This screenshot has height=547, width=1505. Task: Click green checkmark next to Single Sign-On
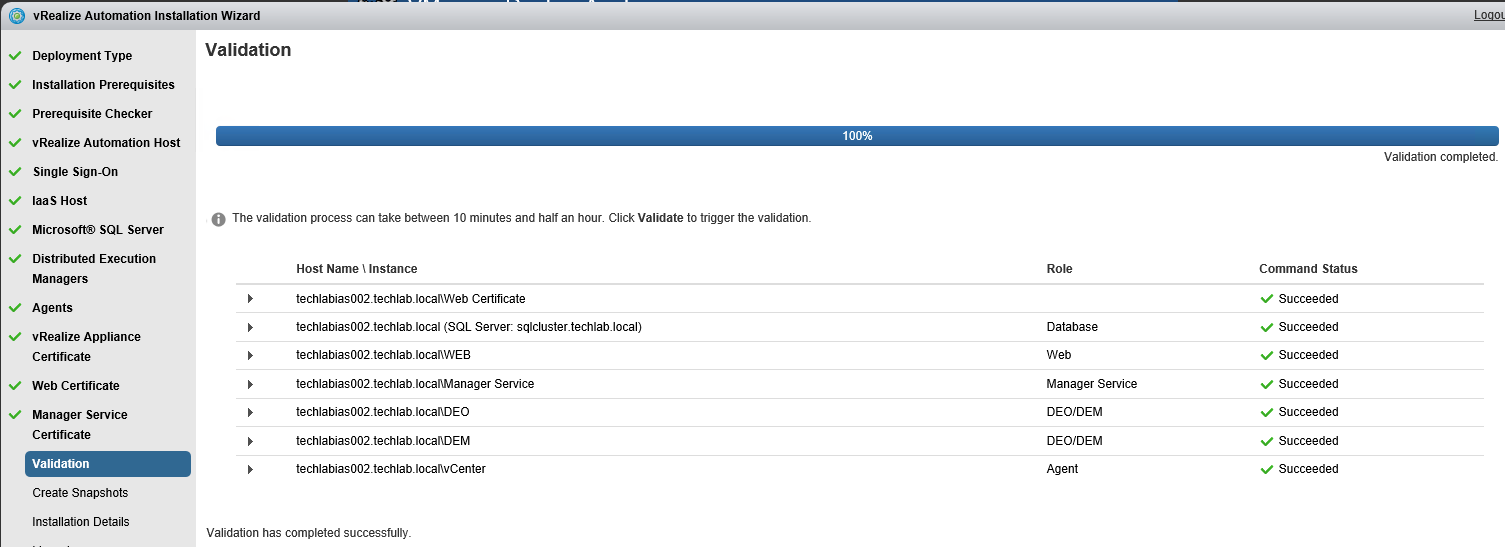(15, 172)
